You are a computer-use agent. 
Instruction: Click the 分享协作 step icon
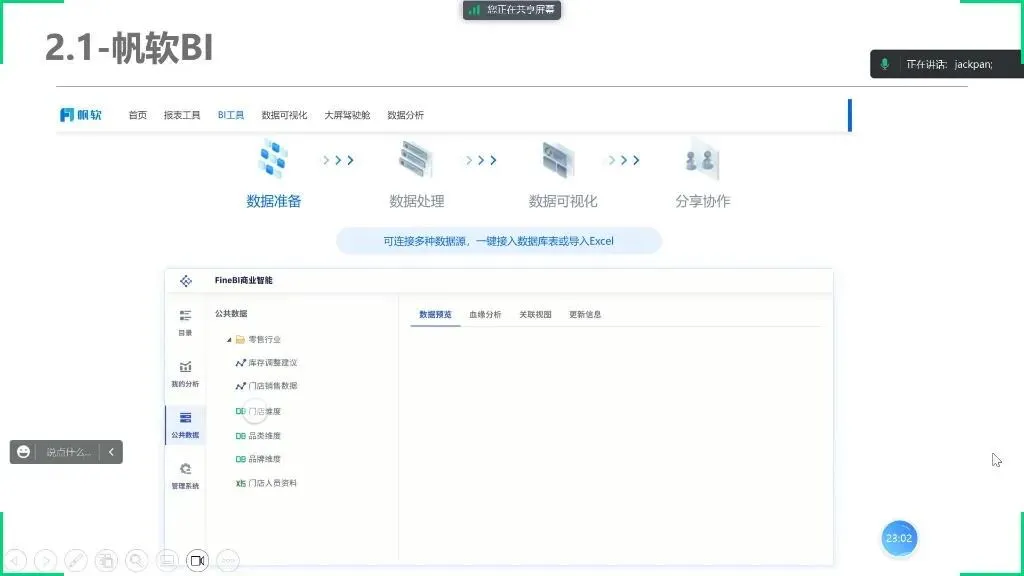coord(702,159)
